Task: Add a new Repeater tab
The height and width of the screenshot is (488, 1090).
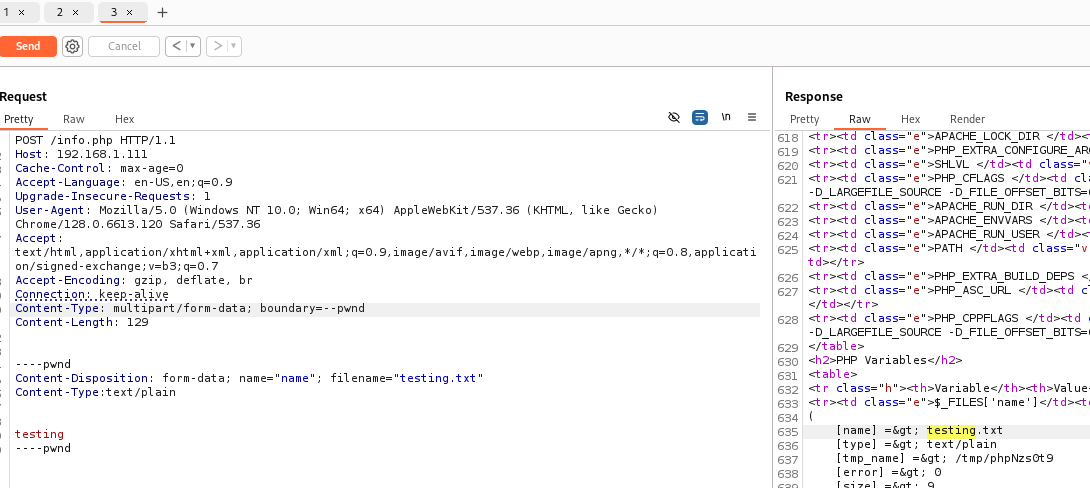Action: [x=163, y=13]
